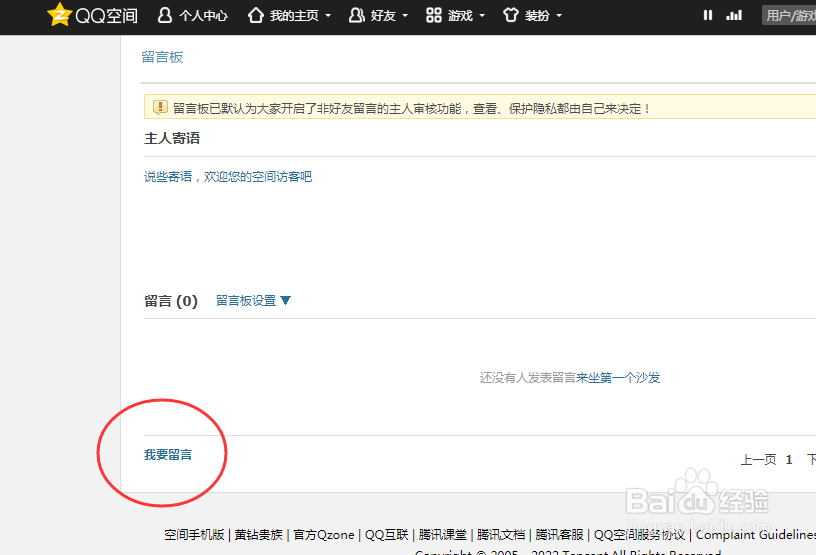Select page 1 in pagination
The width and height of the screenshot is (816, 555).
click(x=789, y=460)
